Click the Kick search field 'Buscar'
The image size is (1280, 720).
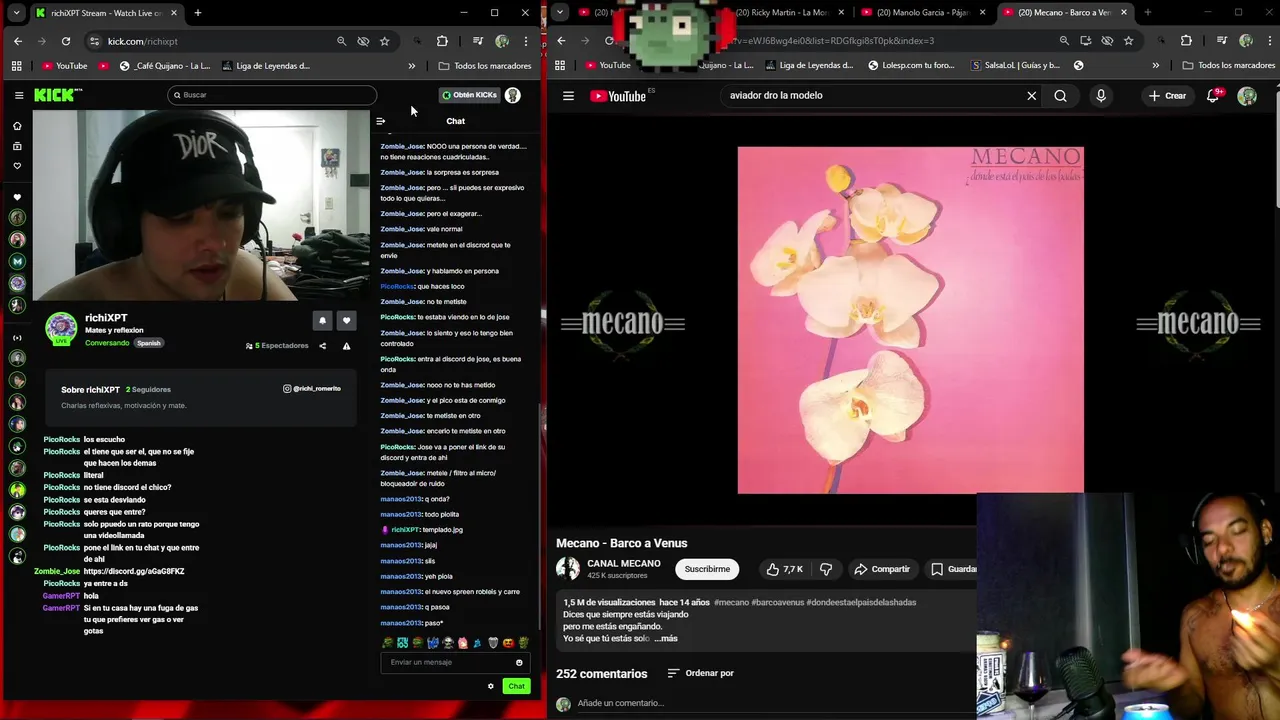point(272,95)
